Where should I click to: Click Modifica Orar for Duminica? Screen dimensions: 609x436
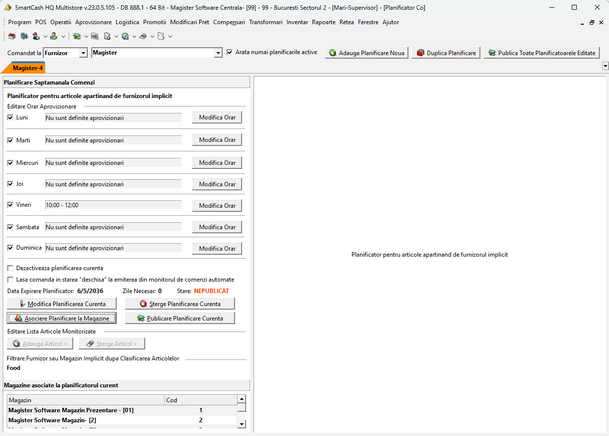[217, 248]
